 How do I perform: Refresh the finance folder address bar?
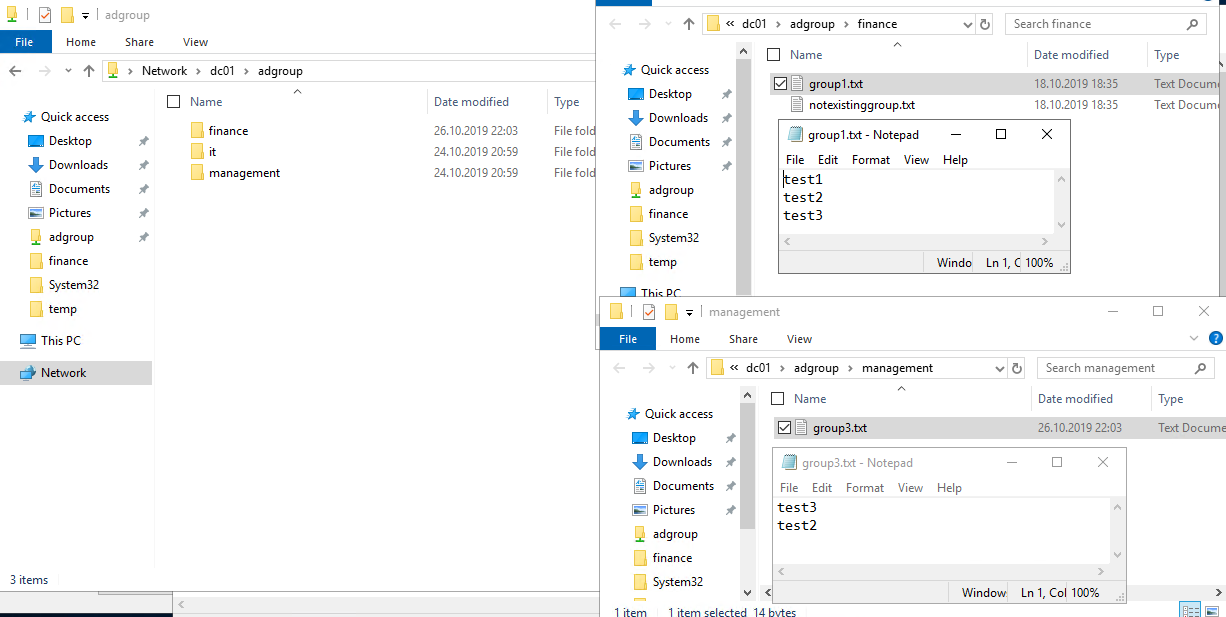(x=985, y=24)
